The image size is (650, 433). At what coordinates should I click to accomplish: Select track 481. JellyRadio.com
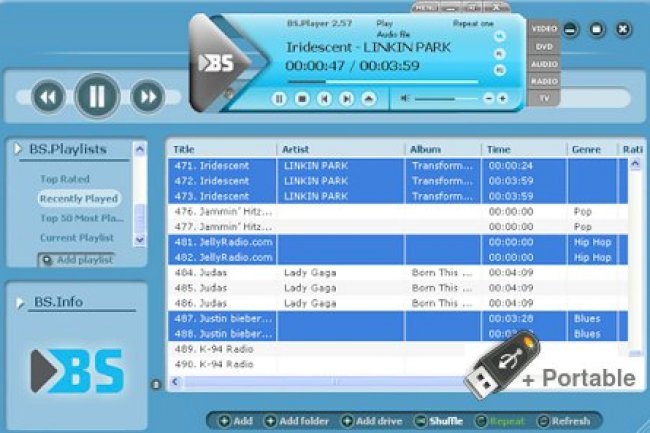tap(398, 242)
